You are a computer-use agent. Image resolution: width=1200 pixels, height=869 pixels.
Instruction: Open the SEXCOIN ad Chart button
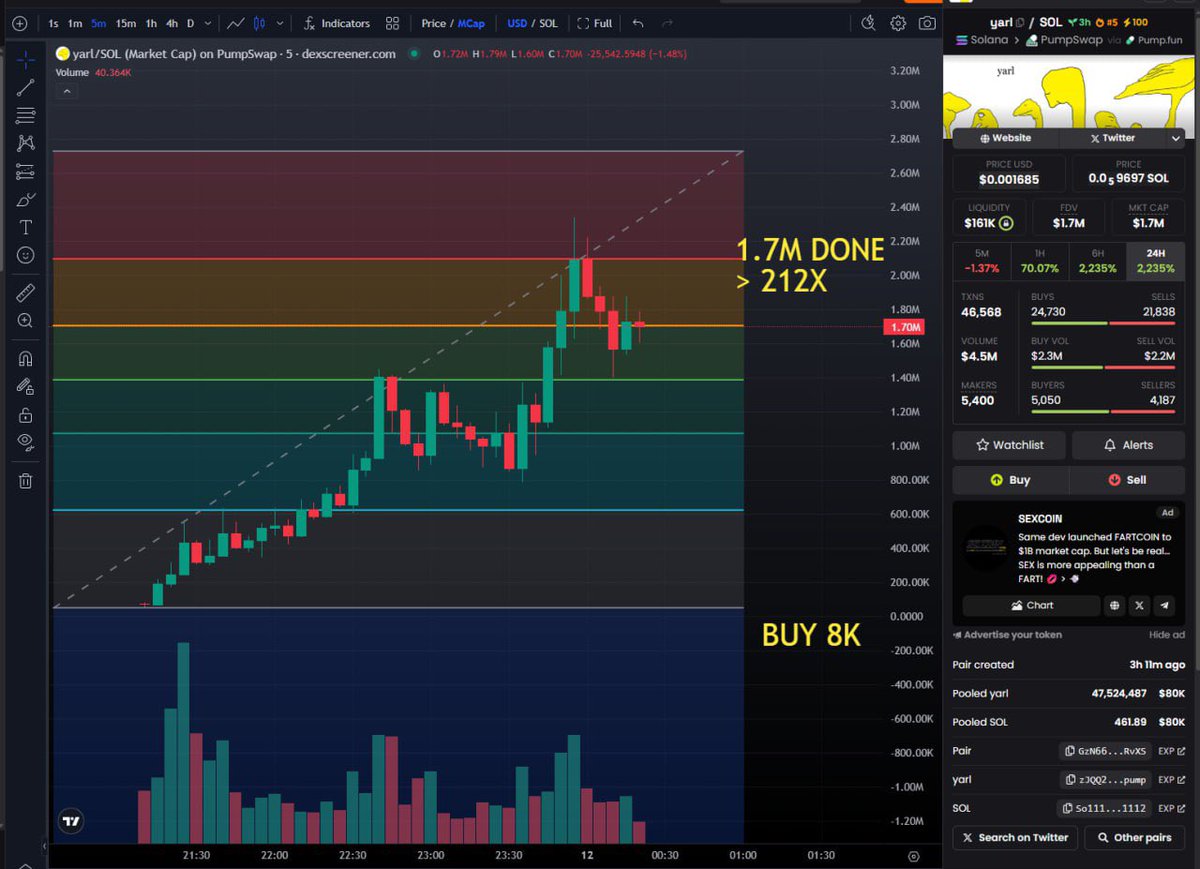(x=1032, y=605)
